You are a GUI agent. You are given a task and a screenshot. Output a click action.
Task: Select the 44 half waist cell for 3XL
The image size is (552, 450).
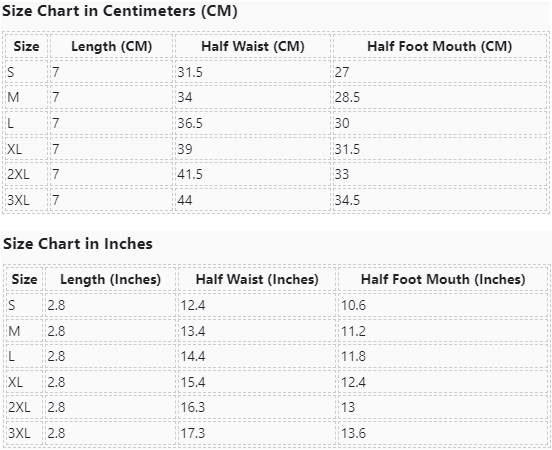pos(253,200)
